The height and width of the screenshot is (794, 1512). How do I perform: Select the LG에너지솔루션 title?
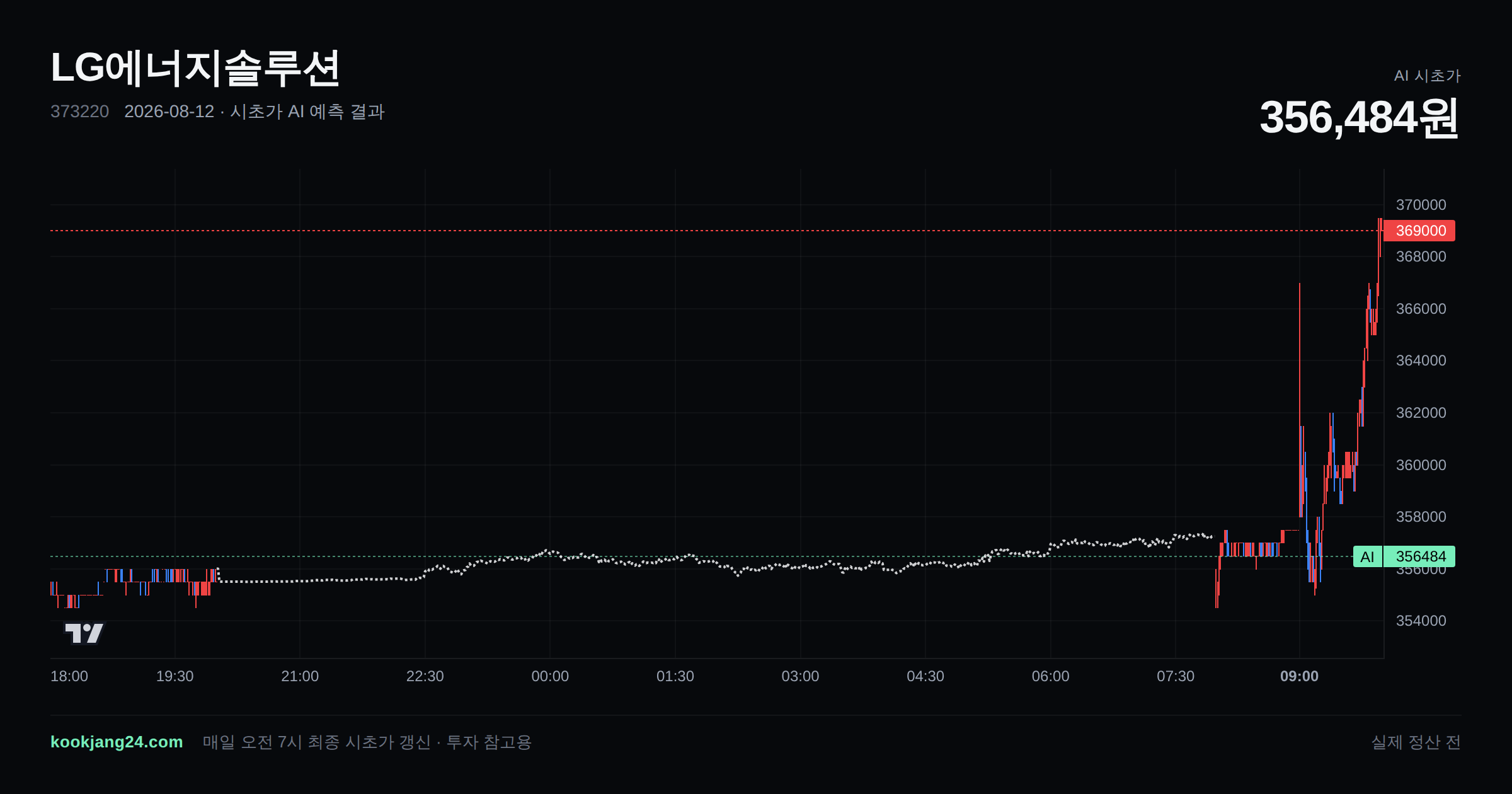pyautogui.click(x=195, y=68)
